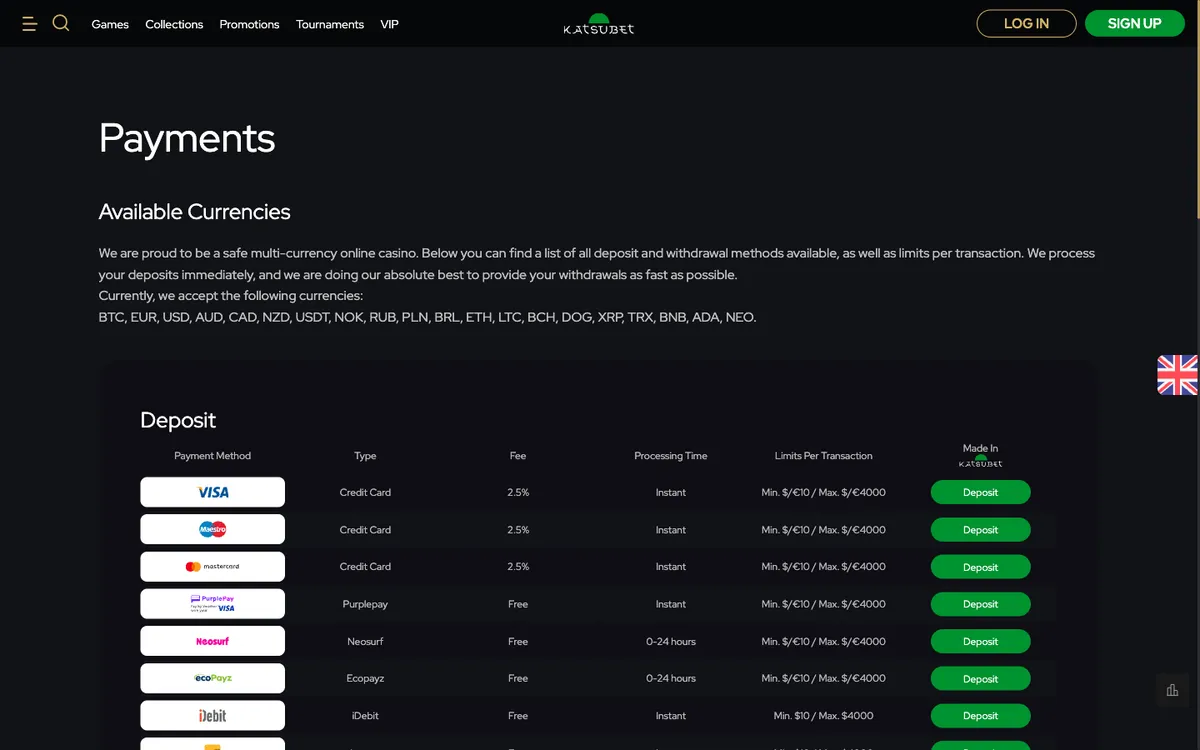Click the small KatsuBet logo under Made In

(981, 462)
